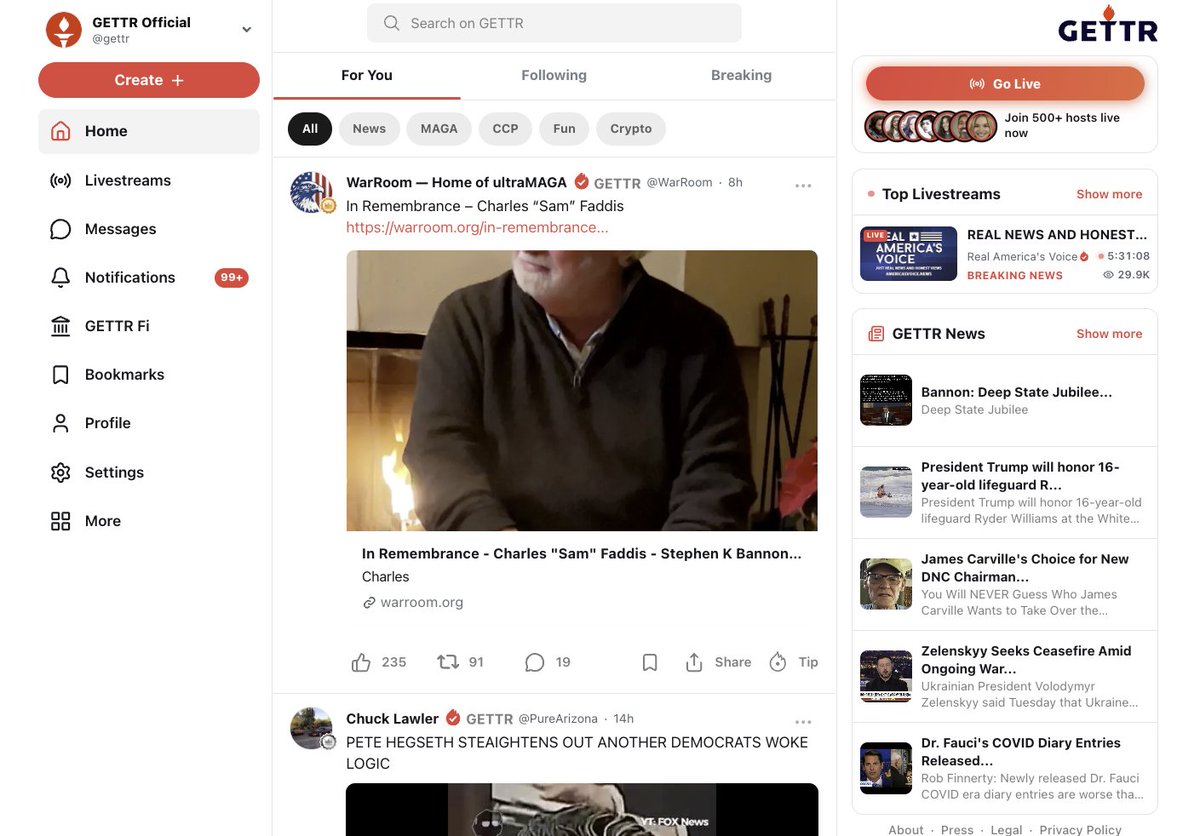Open the James Carville's Choice headline
1200x836 pixels.
[1025, 568]
